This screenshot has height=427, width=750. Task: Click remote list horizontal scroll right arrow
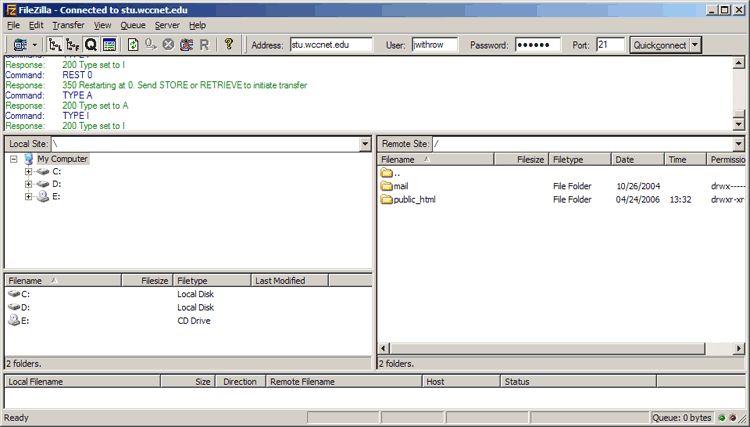(739, 349)
